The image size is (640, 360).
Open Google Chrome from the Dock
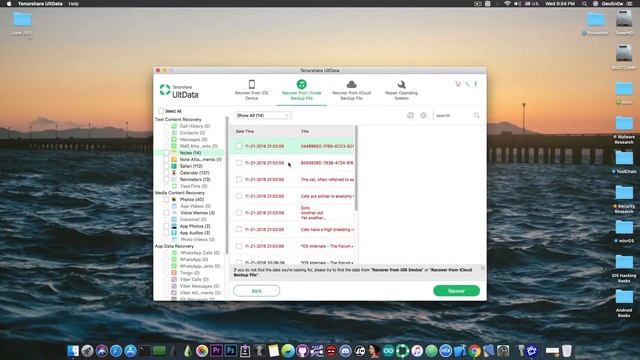tap(474, 351)
